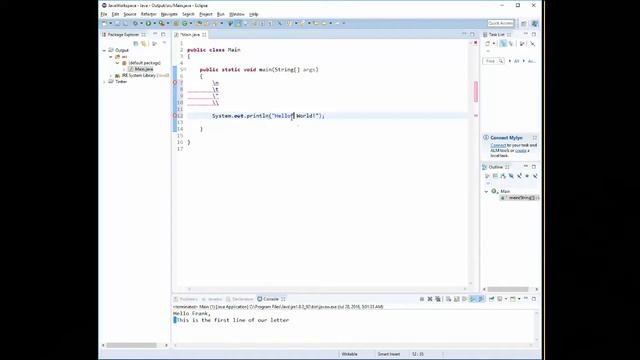Select Main.java in Package Explorer

click(x=141, y=69)
